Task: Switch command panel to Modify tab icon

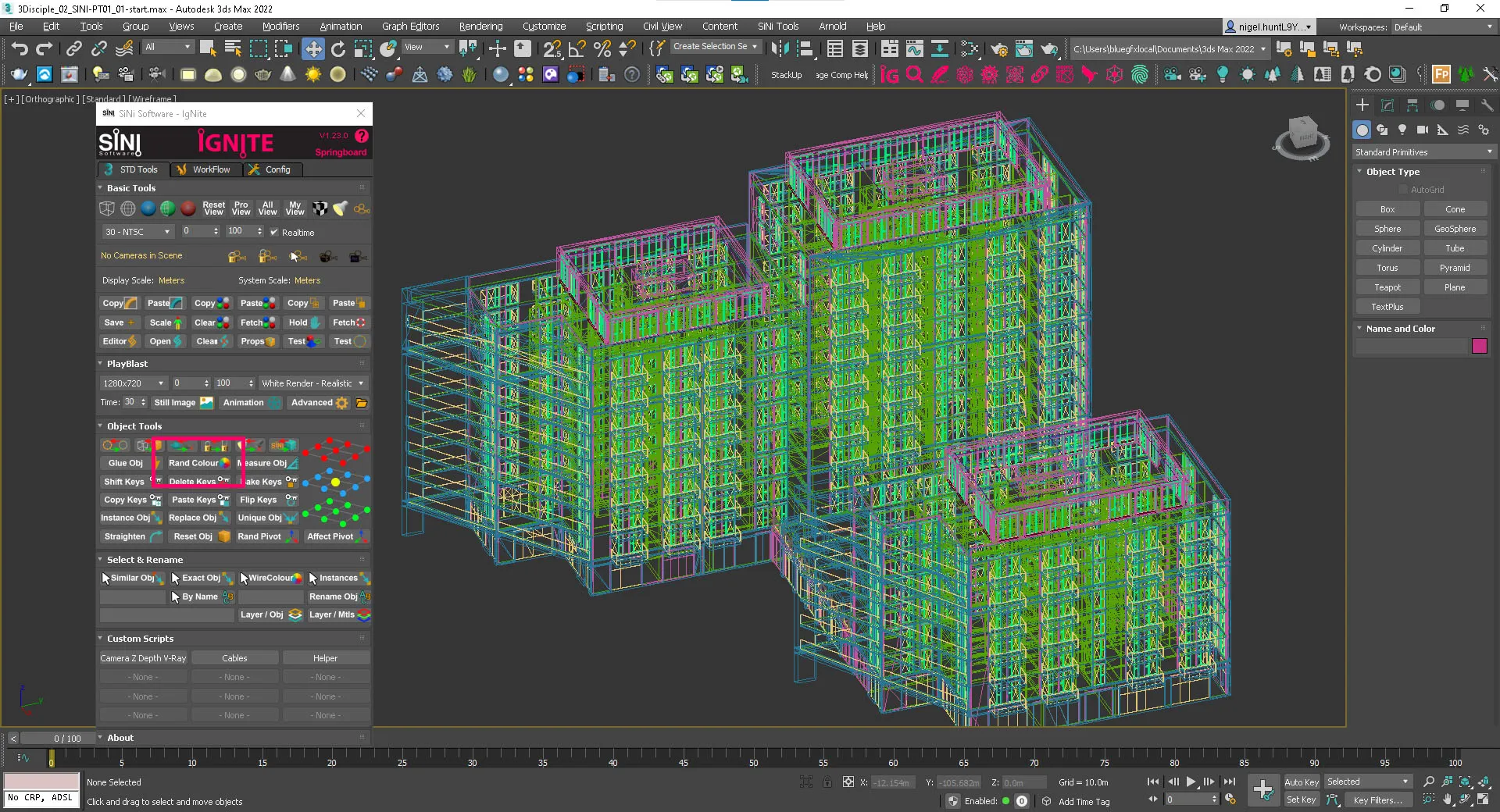Action: pyautogui.click(x=1387, y=105)
